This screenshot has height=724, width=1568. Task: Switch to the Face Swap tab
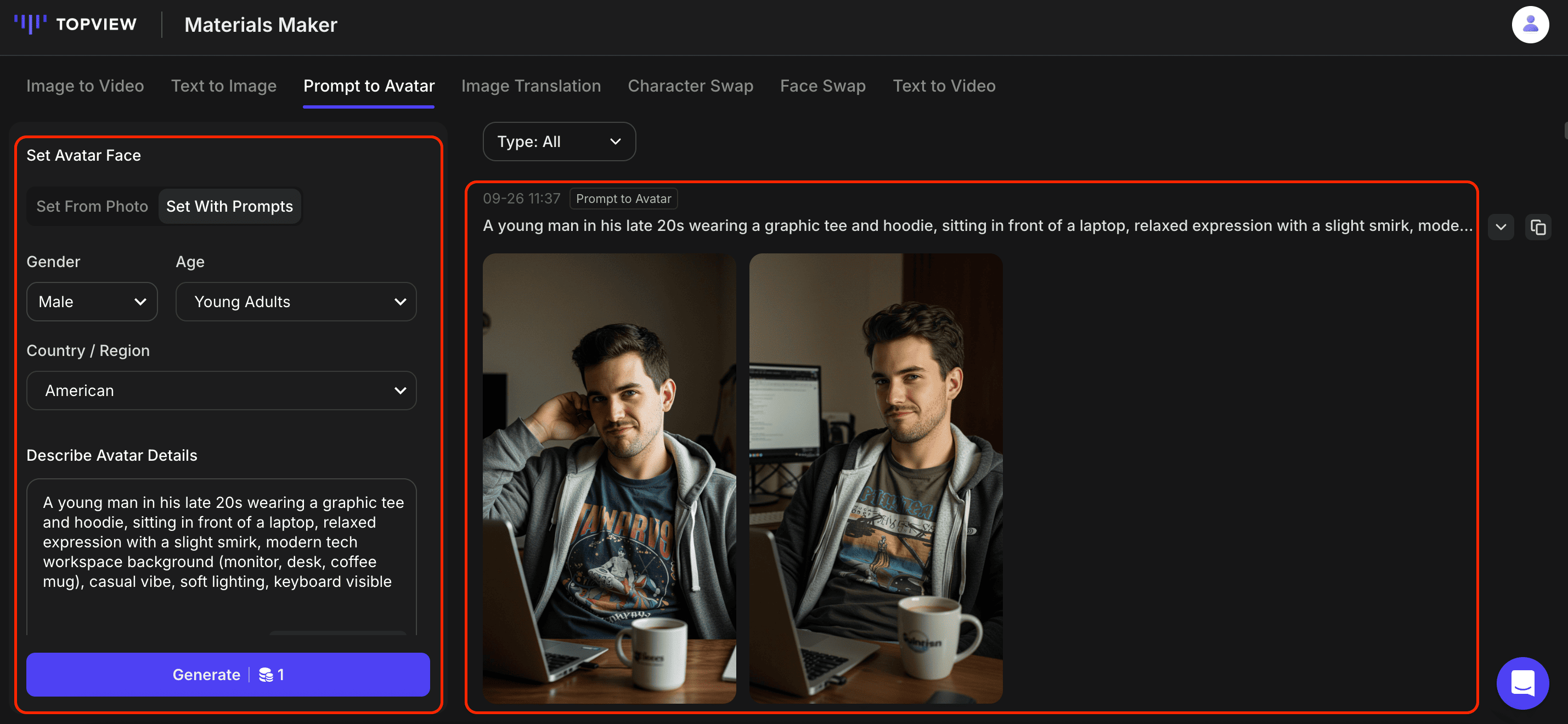(822, 86)
